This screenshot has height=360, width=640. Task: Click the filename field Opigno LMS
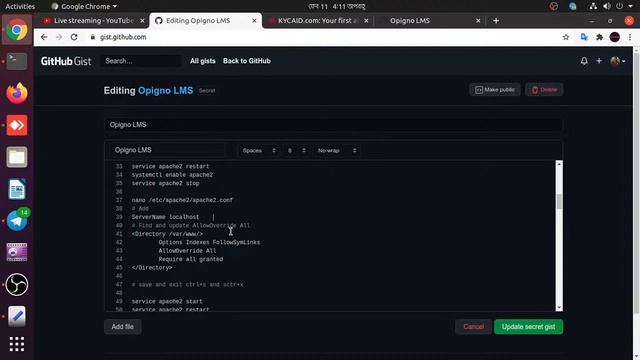click(x=167, y=150)
